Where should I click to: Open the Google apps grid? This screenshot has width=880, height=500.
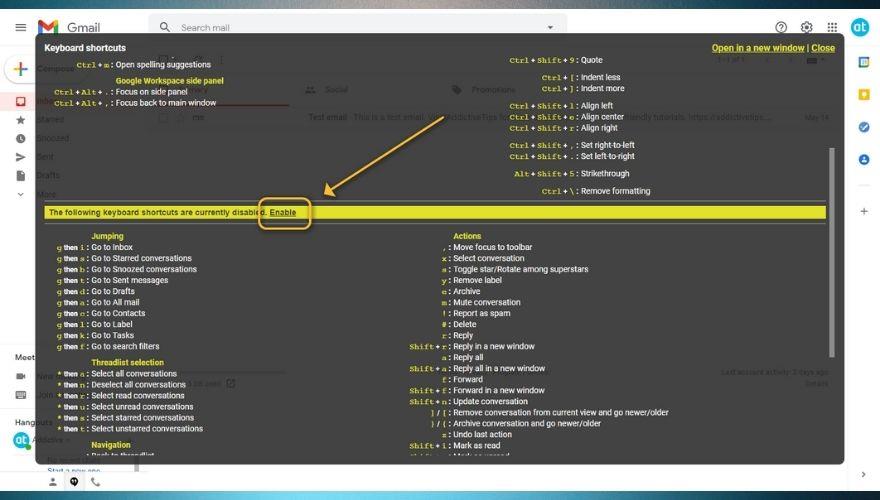click(832, 27)
